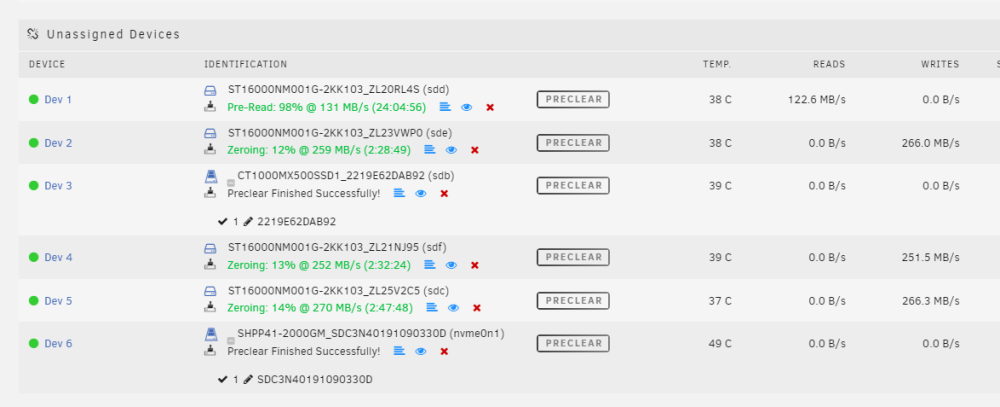Click the green status dot for Dev 3

point(34,185)
